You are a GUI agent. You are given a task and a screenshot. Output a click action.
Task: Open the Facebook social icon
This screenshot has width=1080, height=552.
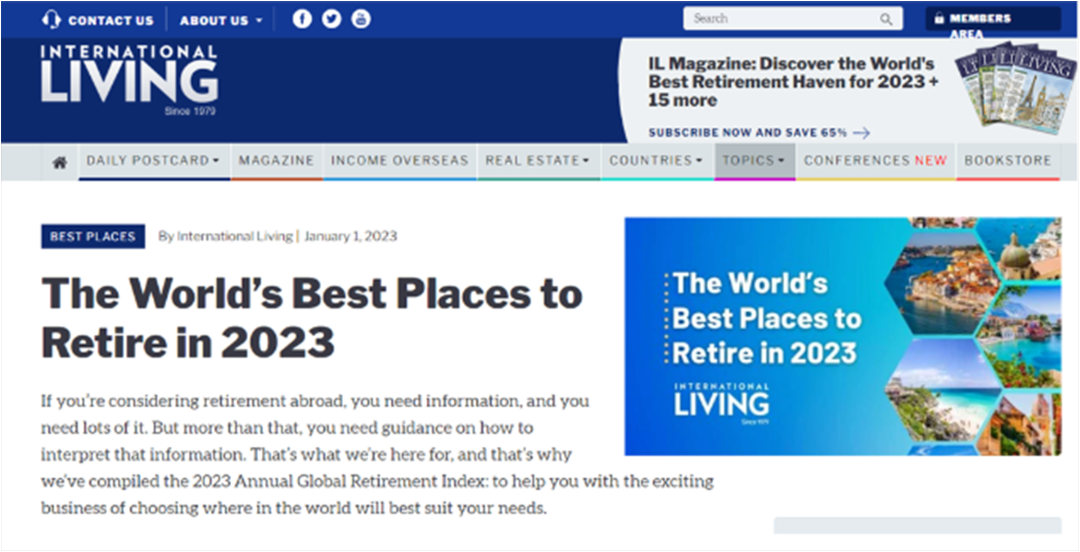tap(302, 19)
